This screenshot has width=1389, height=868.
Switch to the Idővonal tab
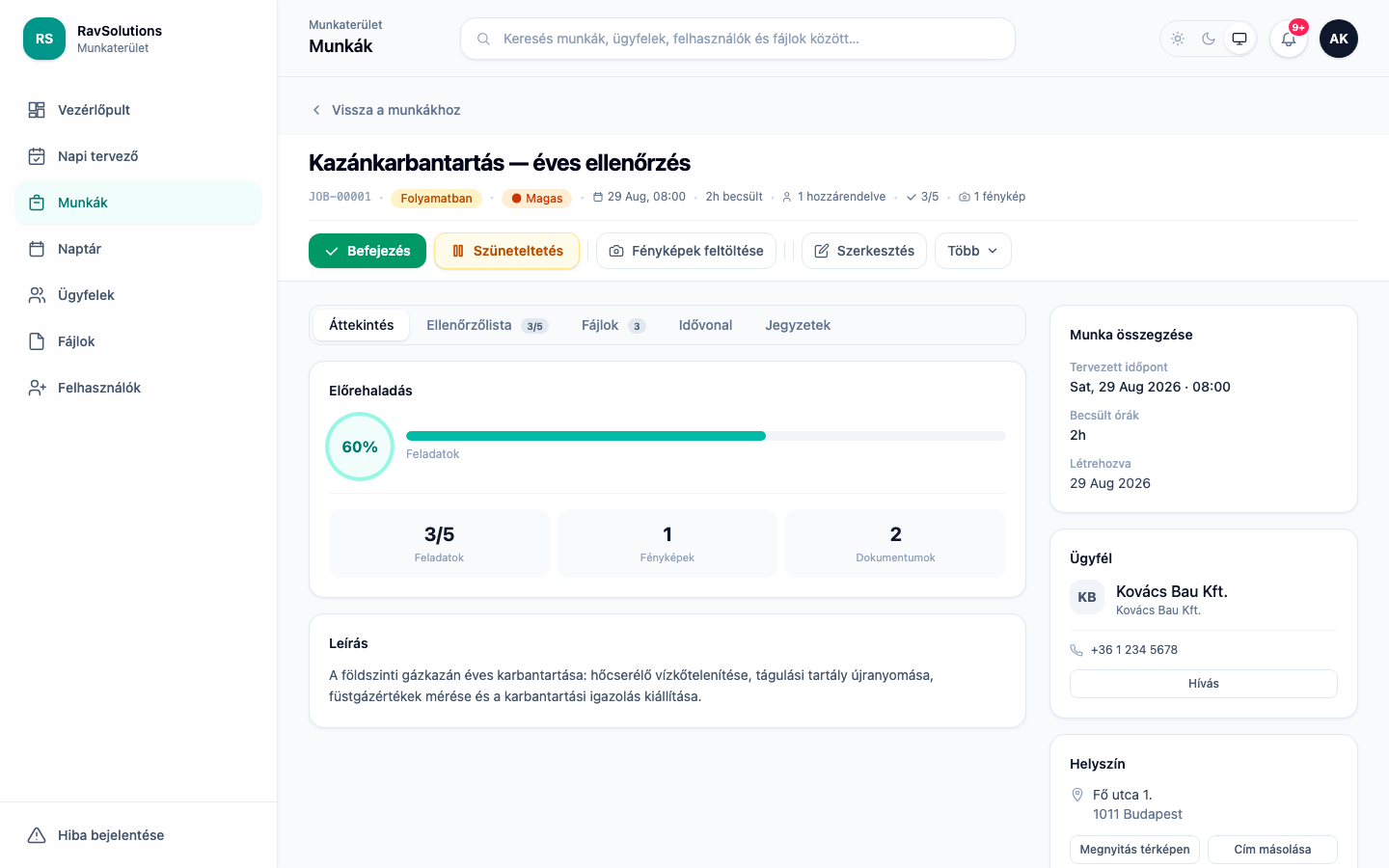pyautogui.click(x=705, y=325)
